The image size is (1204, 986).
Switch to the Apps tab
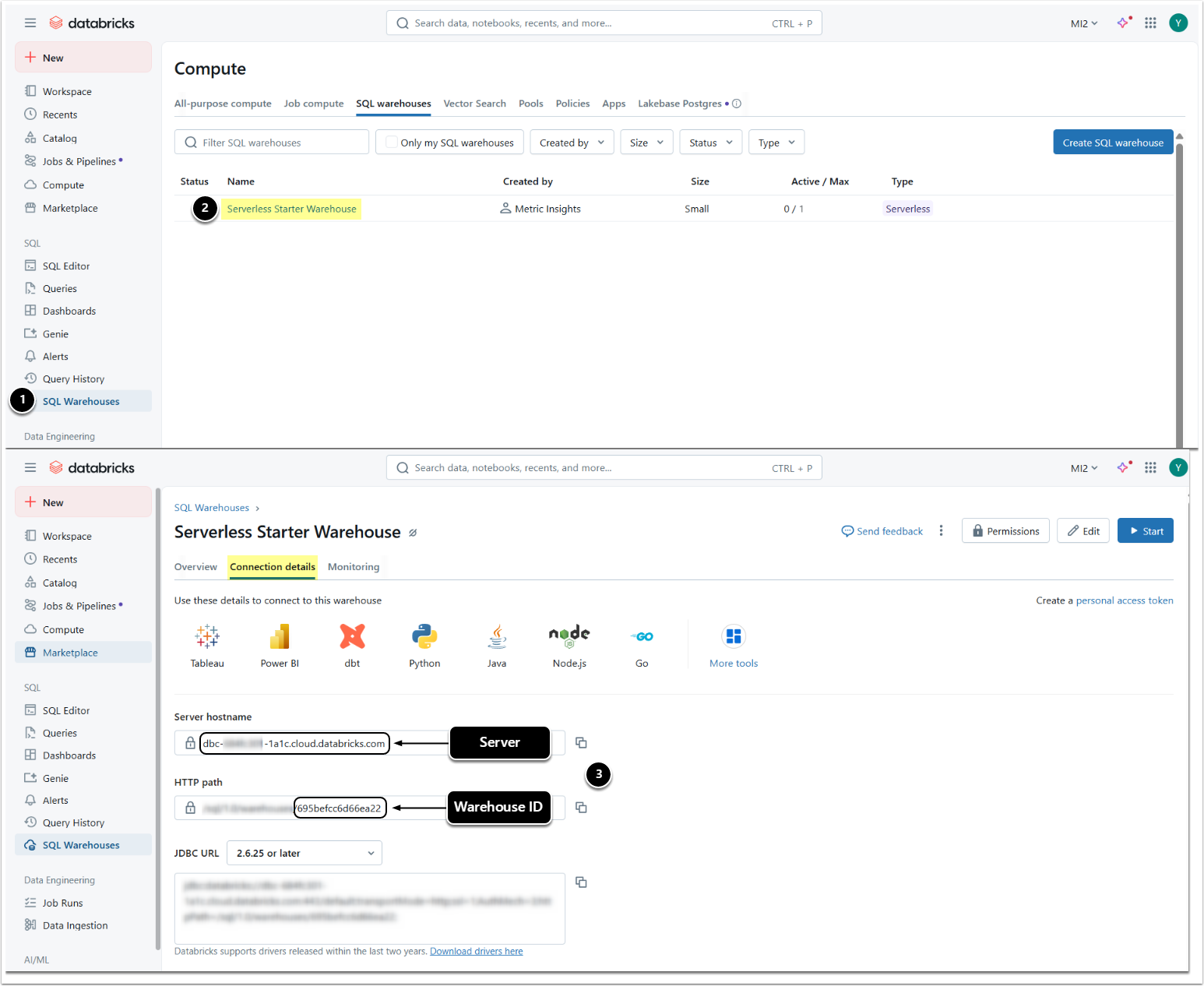tap(614, 104)
